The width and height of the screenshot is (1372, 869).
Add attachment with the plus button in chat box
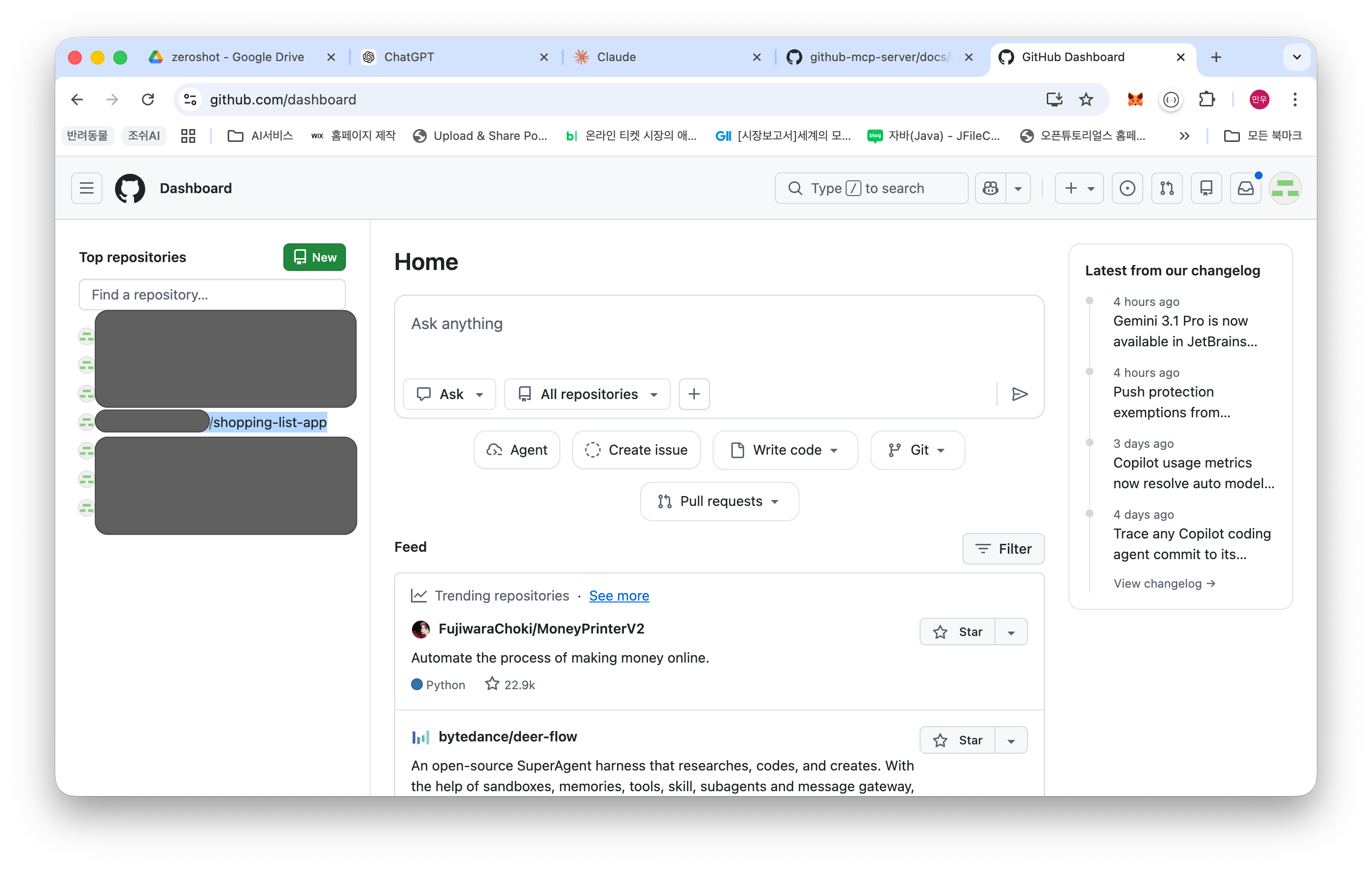tap(694, 394)
